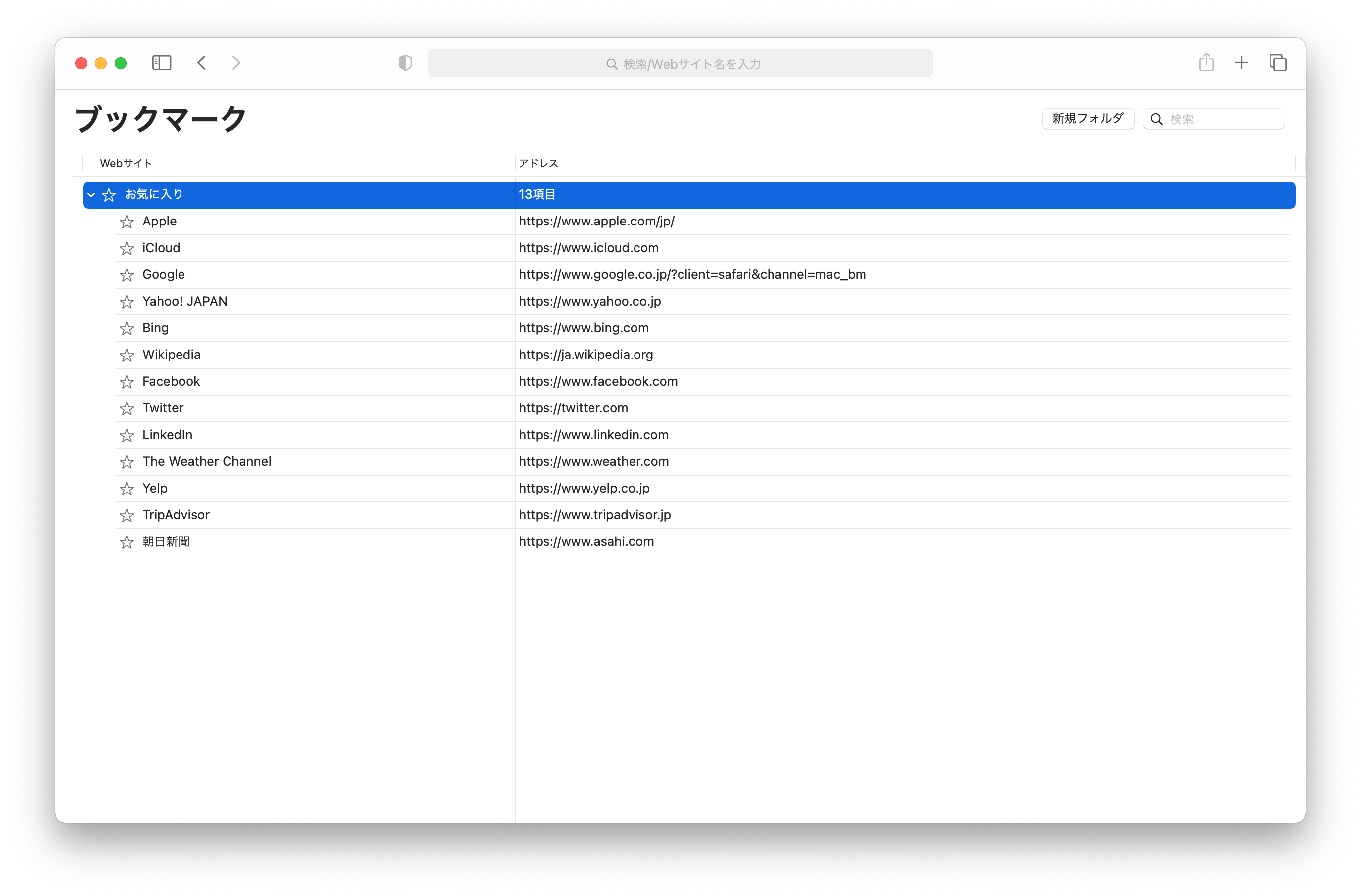
Task: Click the Weather Channel URL address
Action: point(593,461)
